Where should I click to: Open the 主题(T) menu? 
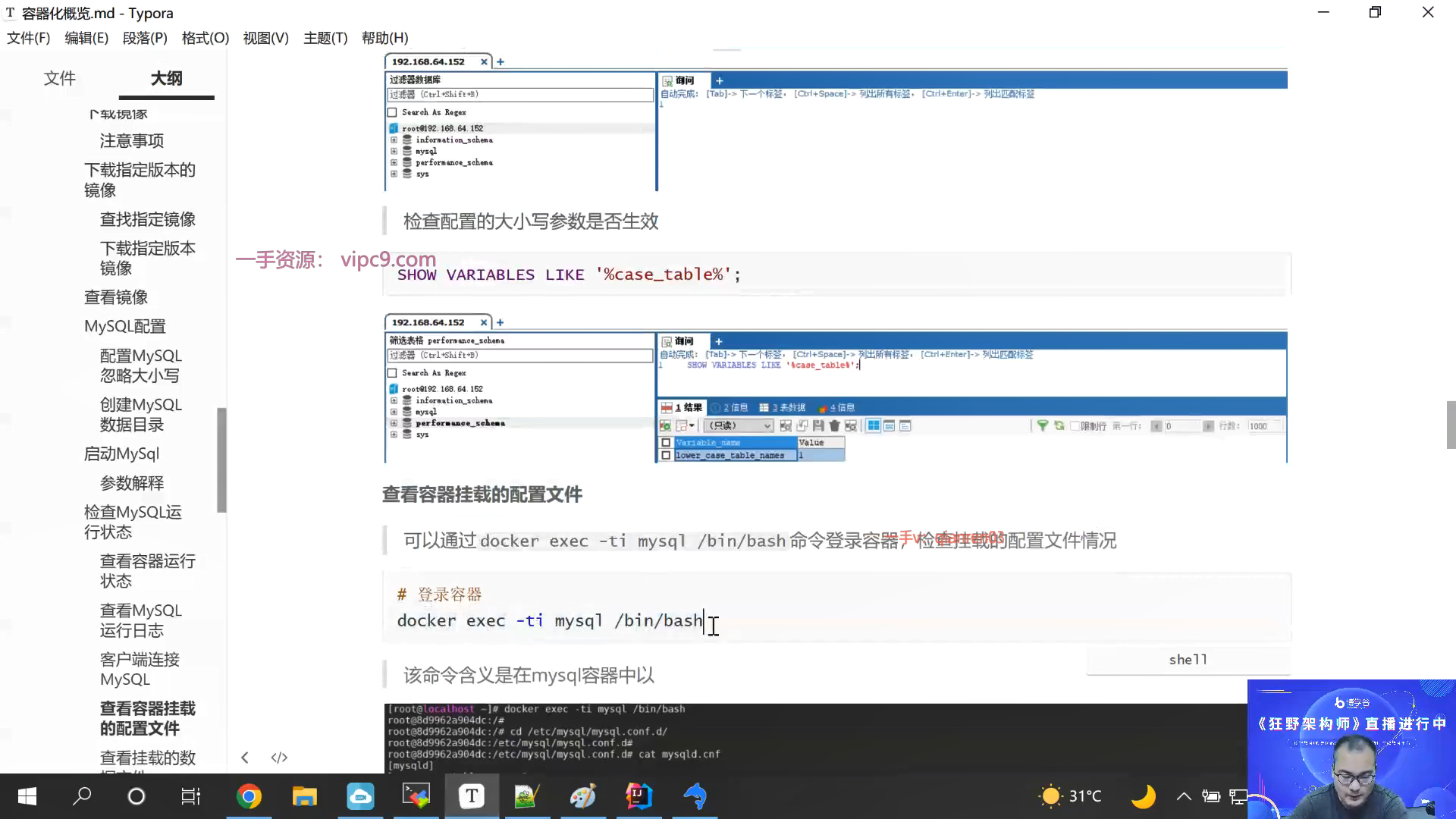325,38
